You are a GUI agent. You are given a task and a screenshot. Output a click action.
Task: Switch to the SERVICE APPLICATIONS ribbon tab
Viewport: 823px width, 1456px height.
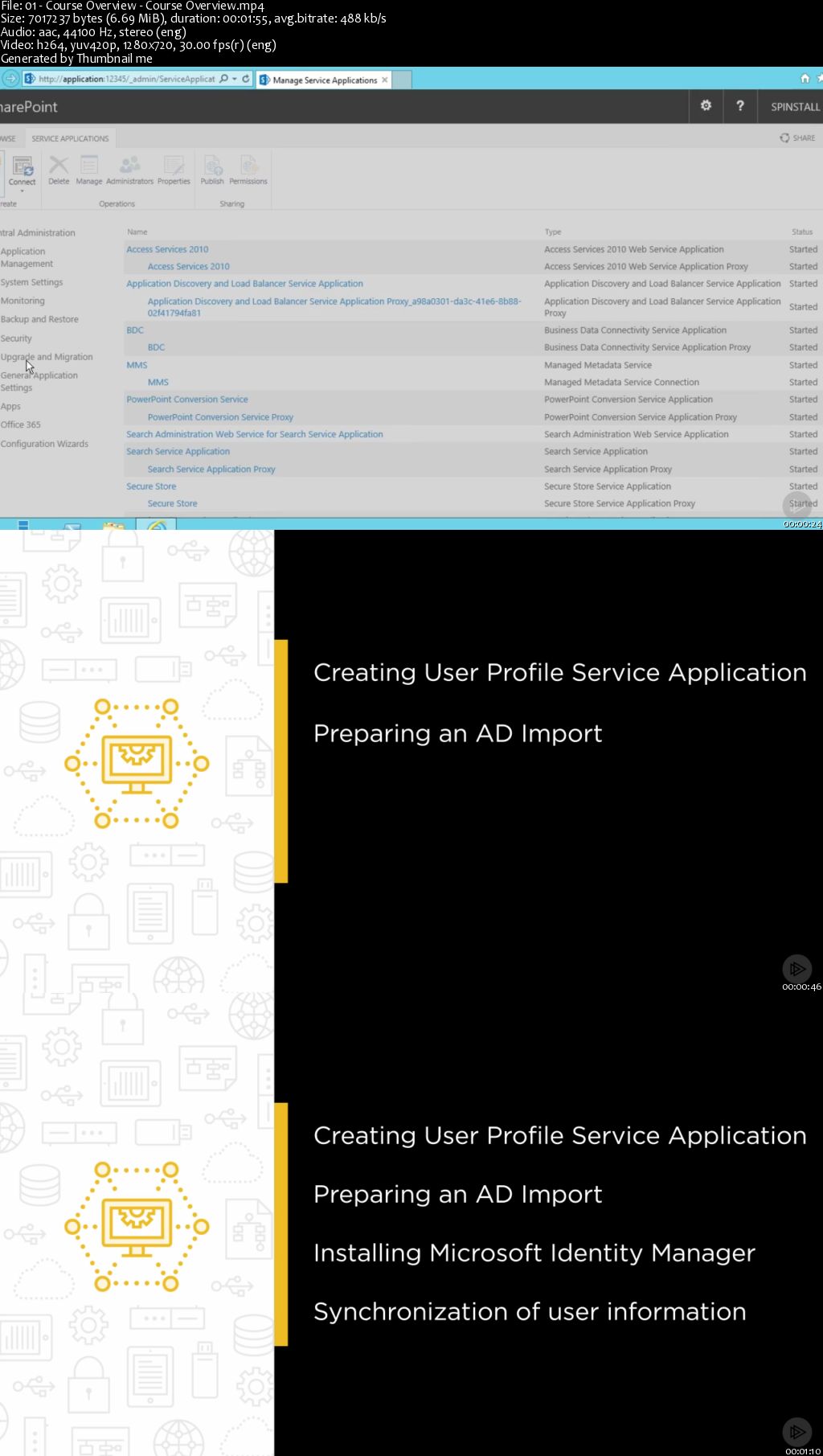(x=70, y=138)
